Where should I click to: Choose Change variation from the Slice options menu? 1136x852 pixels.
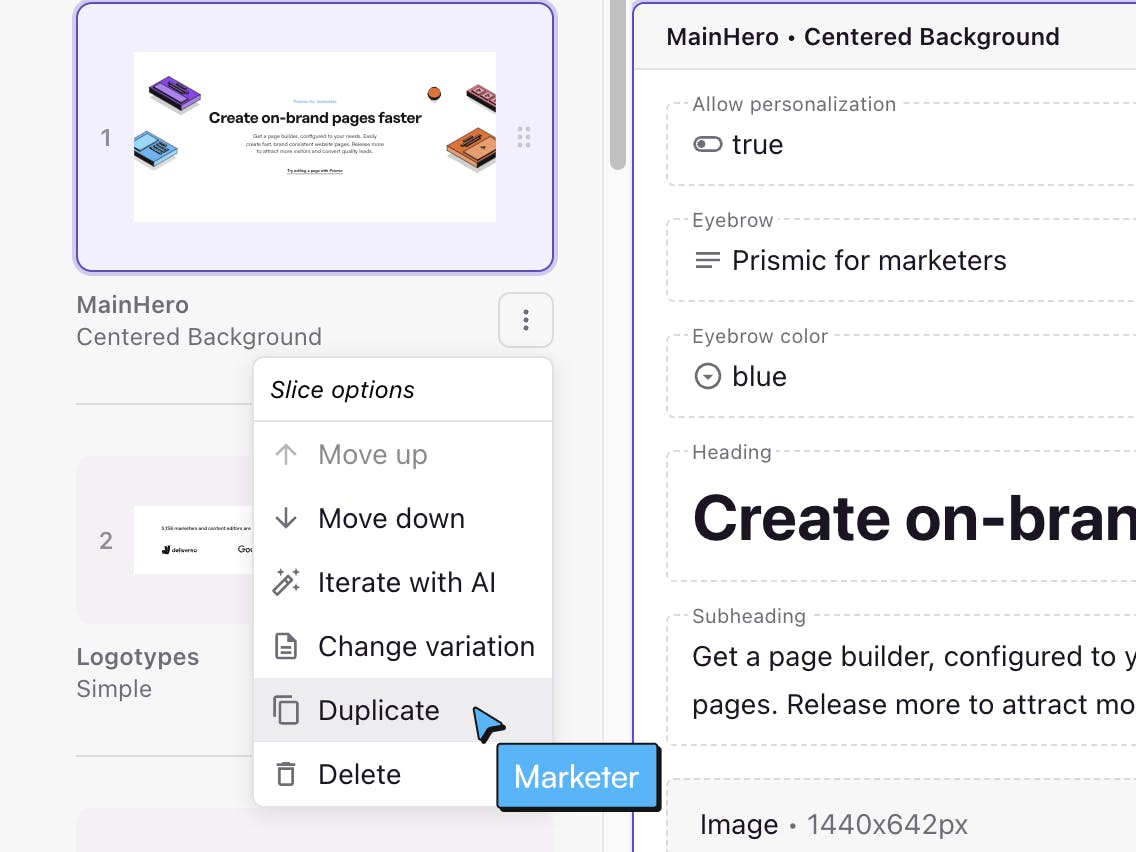[x=426, y=646]
